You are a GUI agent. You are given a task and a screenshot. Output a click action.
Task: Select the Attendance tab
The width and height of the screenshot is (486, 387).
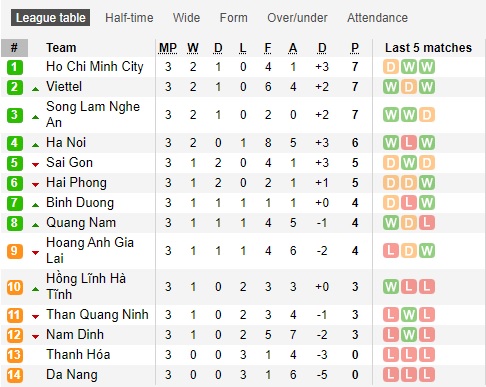tap(377, 18)
